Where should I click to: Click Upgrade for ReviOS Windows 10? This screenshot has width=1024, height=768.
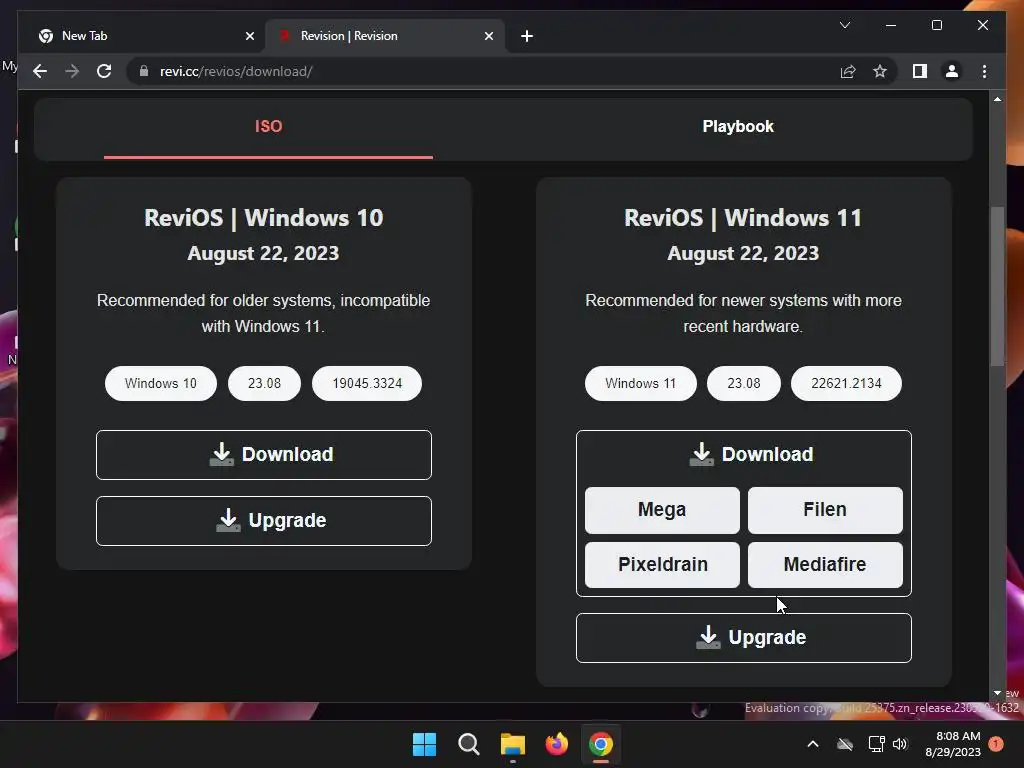(264, 520)
